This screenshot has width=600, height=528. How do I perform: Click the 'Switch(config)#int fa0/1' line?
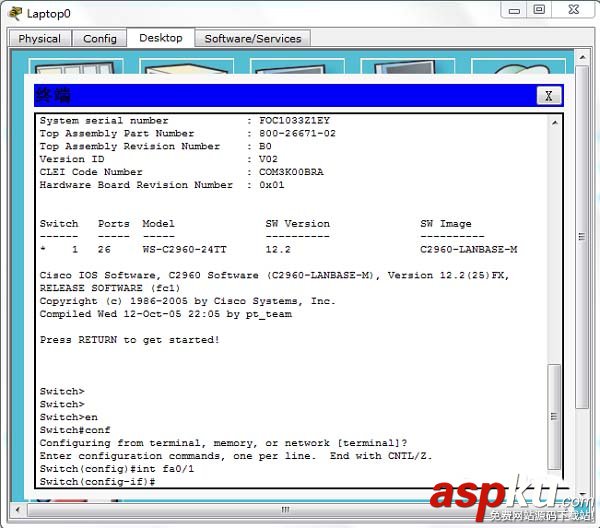[x=117, y=469]
